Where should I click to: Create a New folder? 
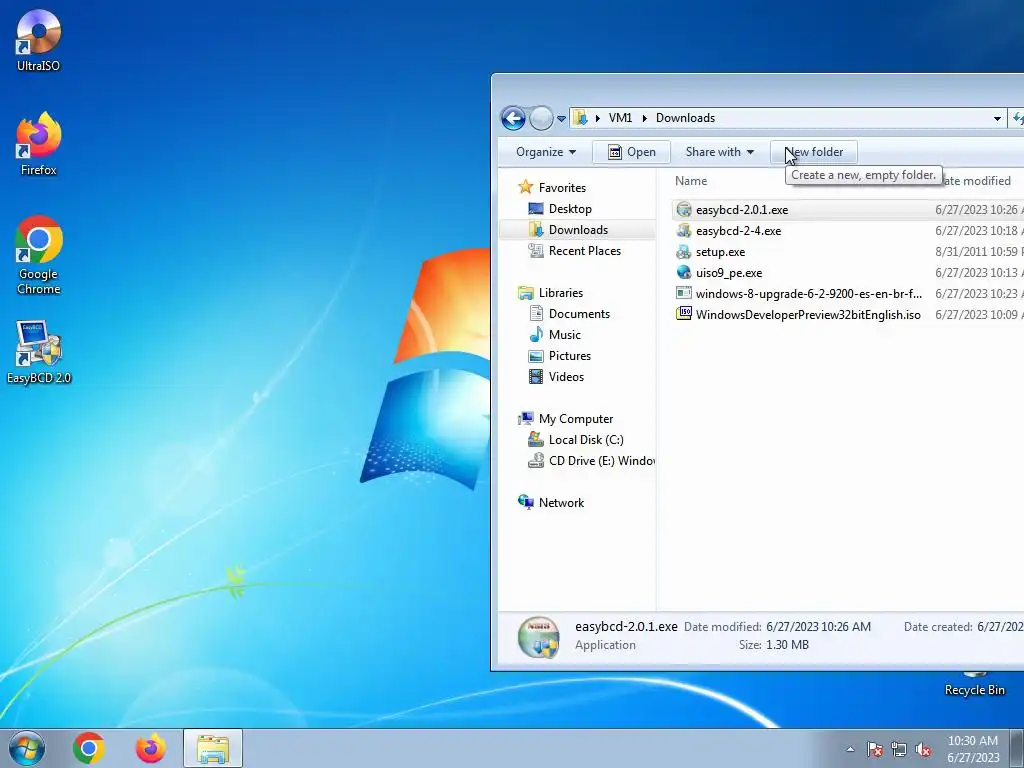click(x=814, y=152)
